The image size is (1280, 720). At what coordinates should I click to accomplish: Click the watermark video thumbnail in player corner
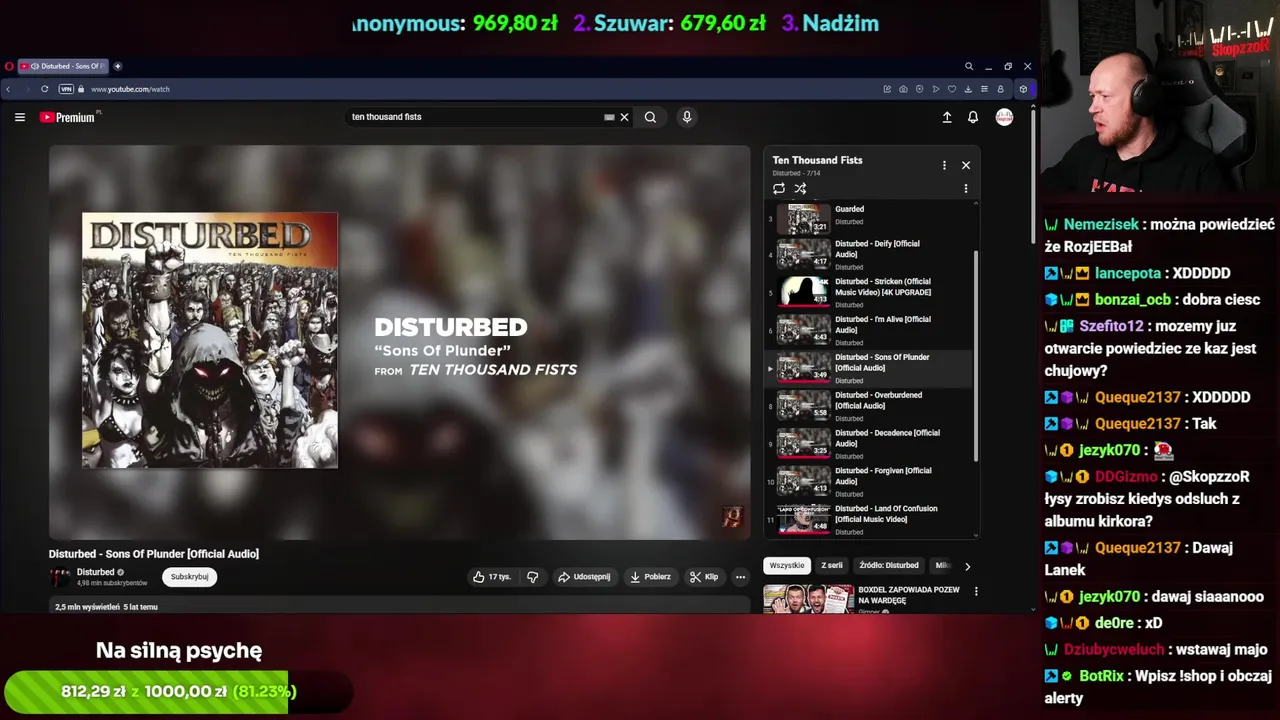[732, 517]
